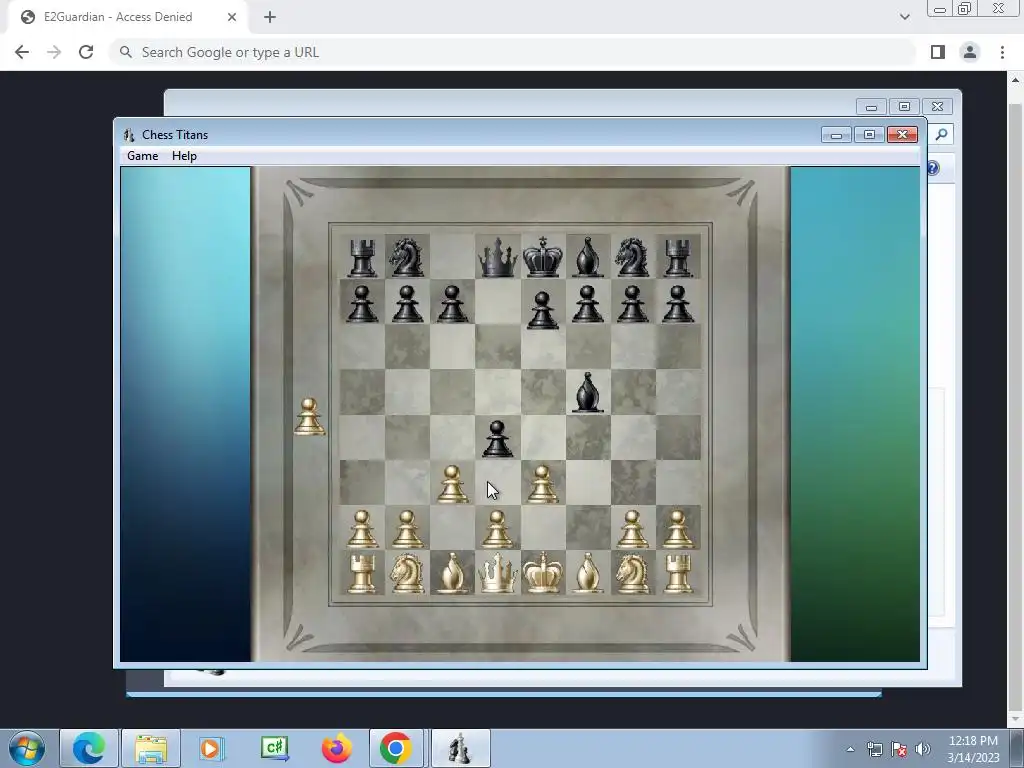Viewport: 1024px width, 768px height.
Task: Pick the white rook on h1
Action: pyautogui.click(x=678, y=573)
